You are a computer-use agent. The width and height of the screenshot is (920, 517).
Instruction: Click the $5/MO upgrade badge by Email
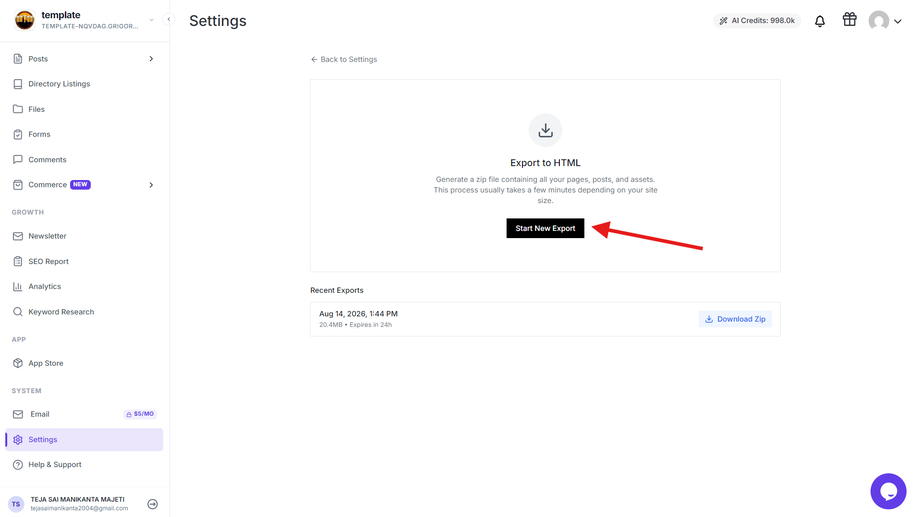(x=140, y=414)
